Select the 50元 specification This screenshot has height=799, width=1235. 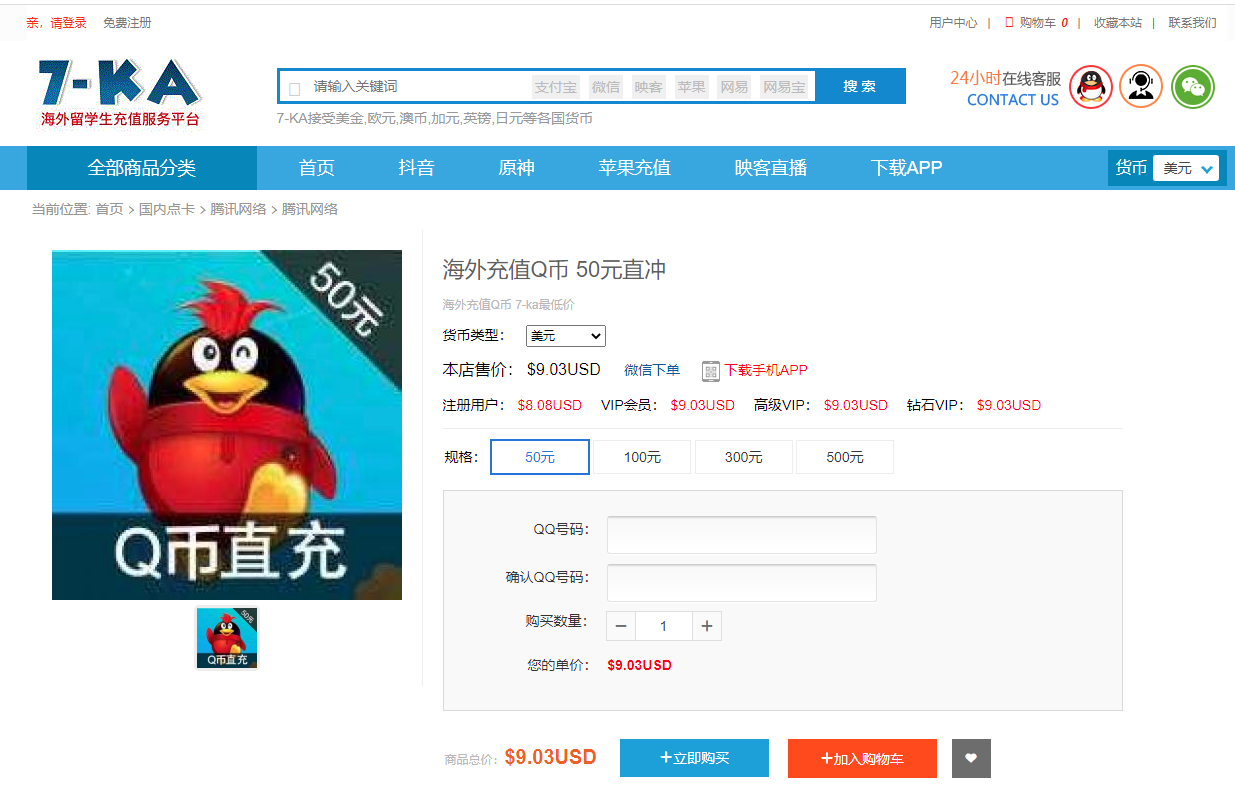tap(540, 457)
